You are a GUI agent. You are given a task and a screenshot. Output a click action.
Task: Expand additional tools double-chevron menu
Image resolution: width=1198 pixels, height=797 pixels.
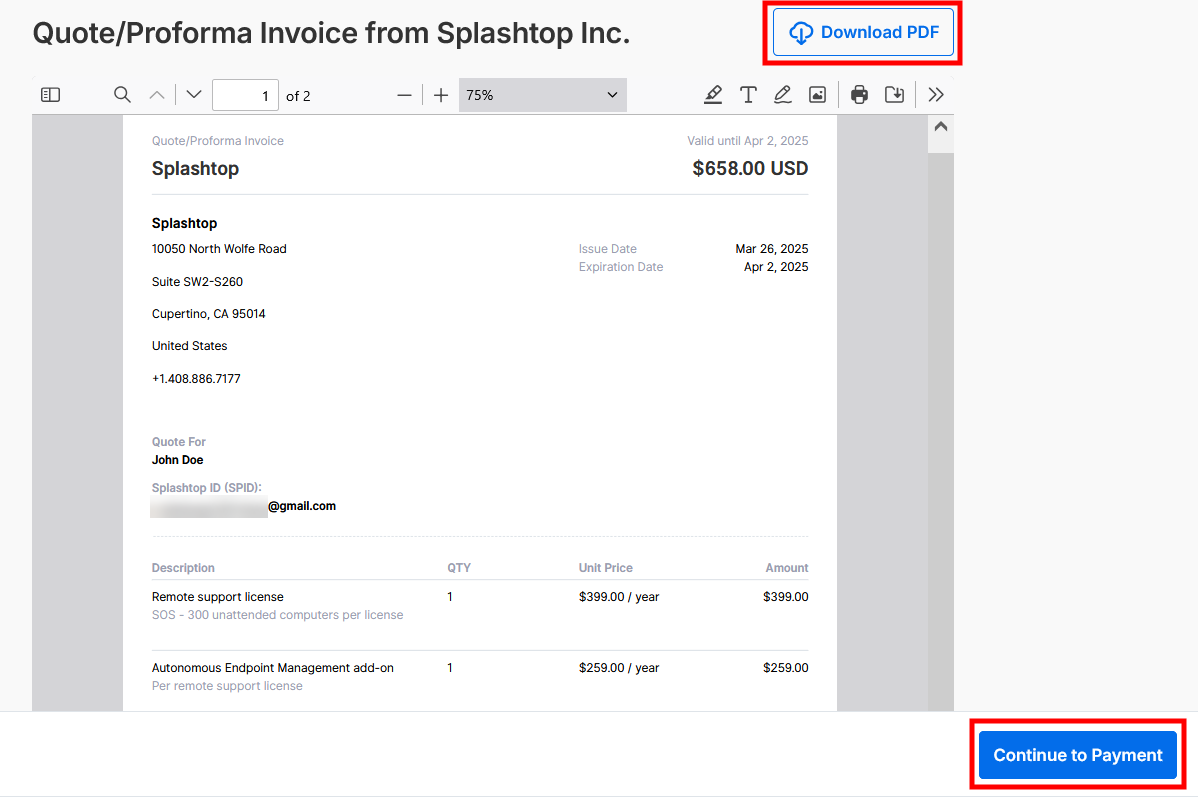coord(936,95)
